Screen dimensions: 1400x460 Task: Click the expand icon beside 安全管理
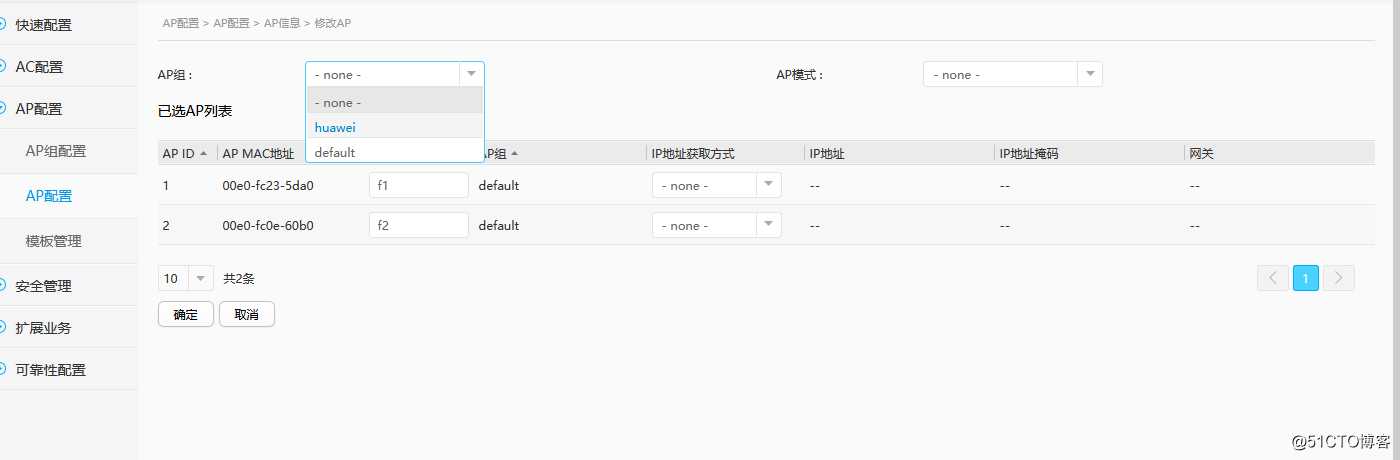click(x=2, y=284)
